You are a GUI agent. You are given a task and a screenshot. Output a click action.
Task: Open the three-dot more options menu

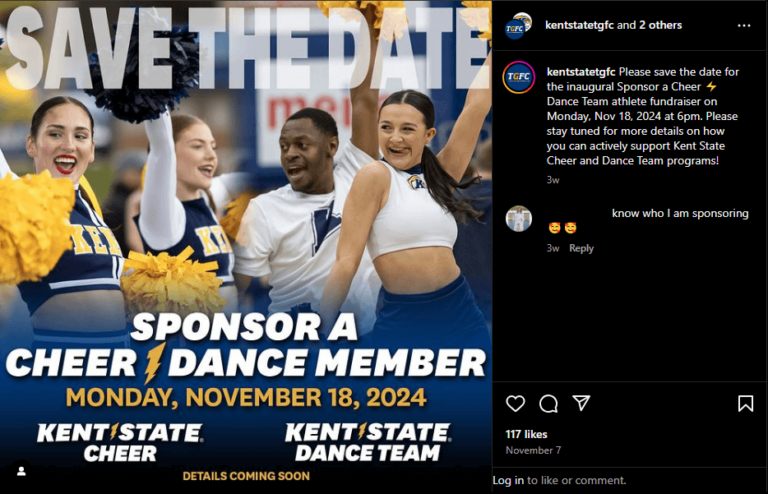pyautogui.click(x=744, y=25)
